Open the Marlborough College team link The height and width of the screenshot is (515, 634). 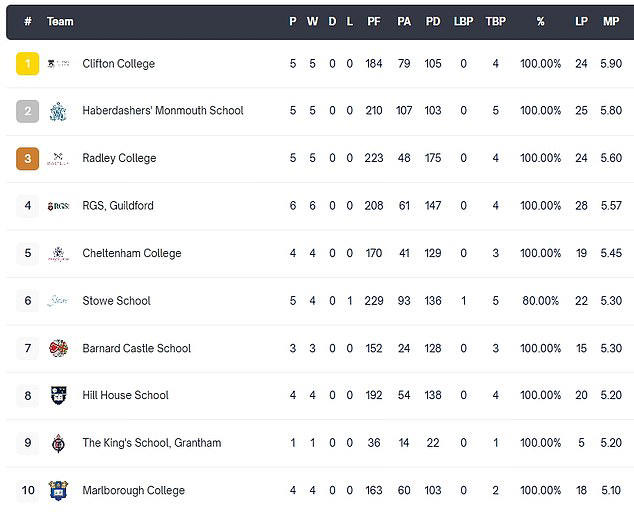coord(133,490)
